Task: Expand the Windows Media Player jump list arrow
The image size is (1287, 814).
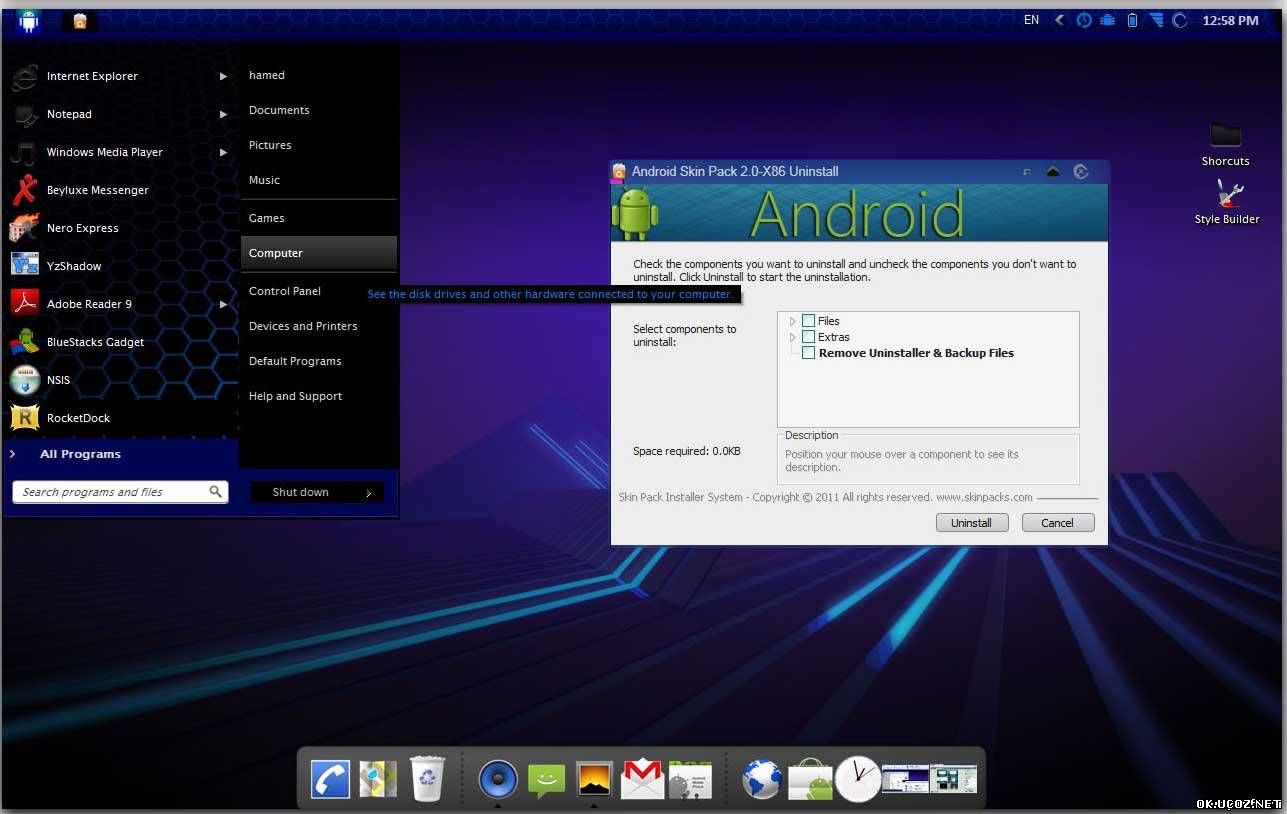Action: tap(223, 152)
